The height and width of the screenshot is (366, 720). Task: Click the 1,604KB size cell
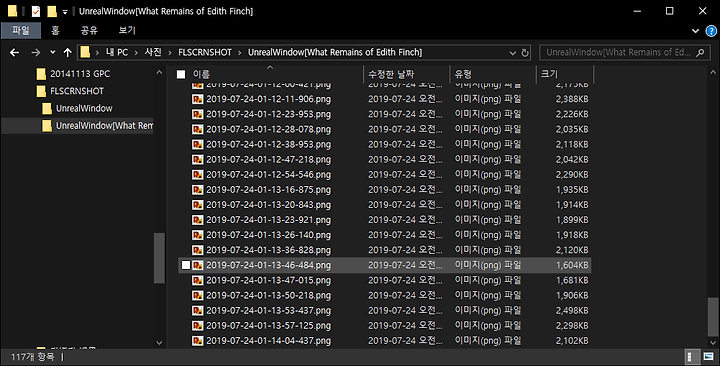click(x=572, y=265)
